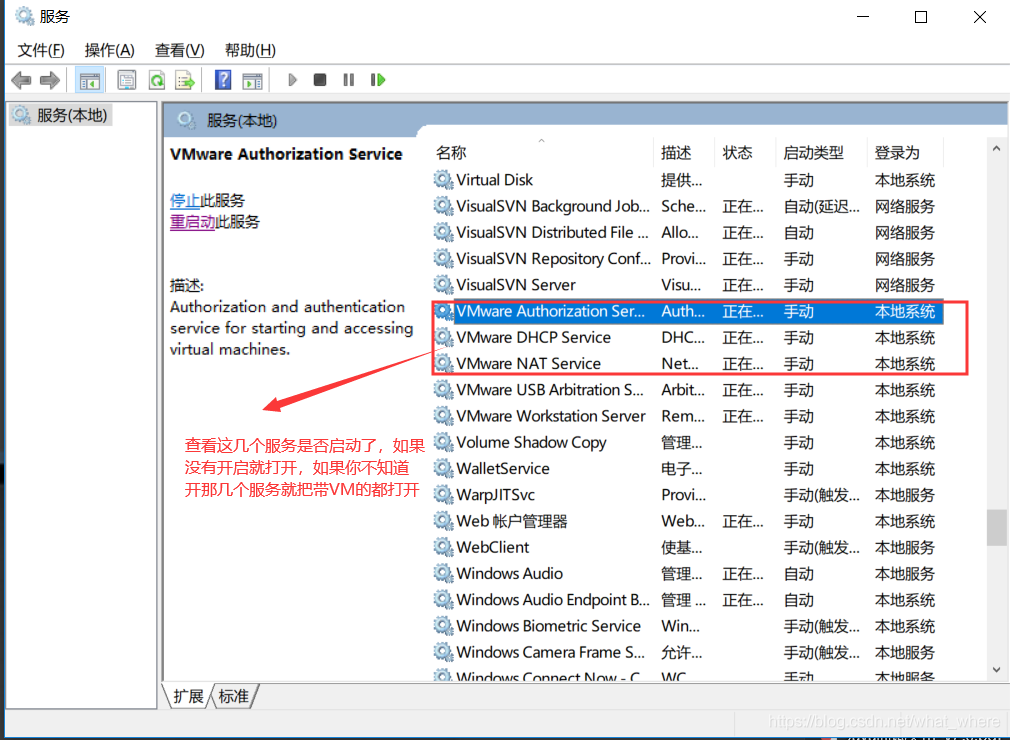The height and width of the screenshot is (740, 1010).
Task: Open the Help question mark icon
Action: click(x=223, y=81)
